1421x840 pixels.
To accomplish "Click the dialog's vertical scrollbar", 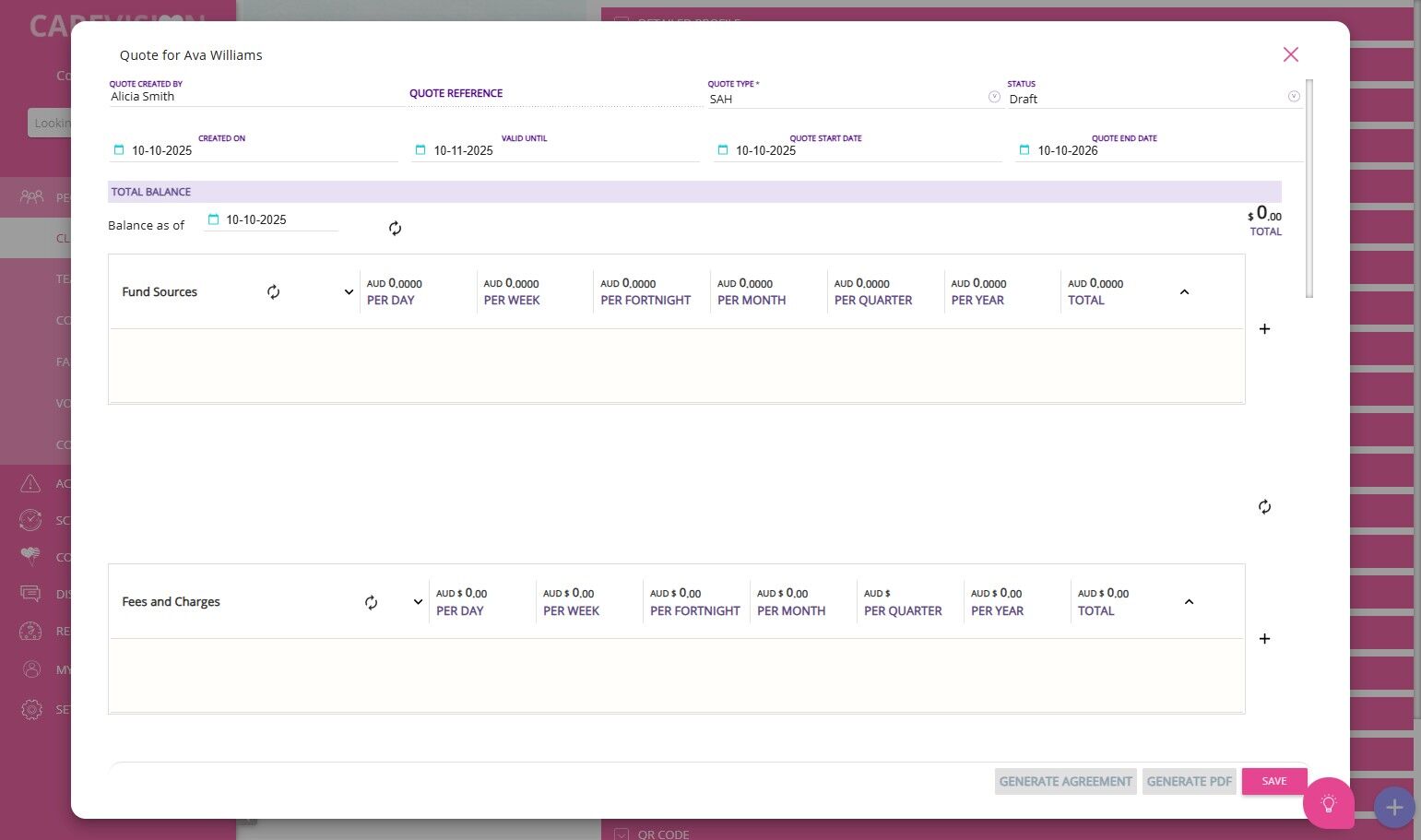I will (1309, 188).
